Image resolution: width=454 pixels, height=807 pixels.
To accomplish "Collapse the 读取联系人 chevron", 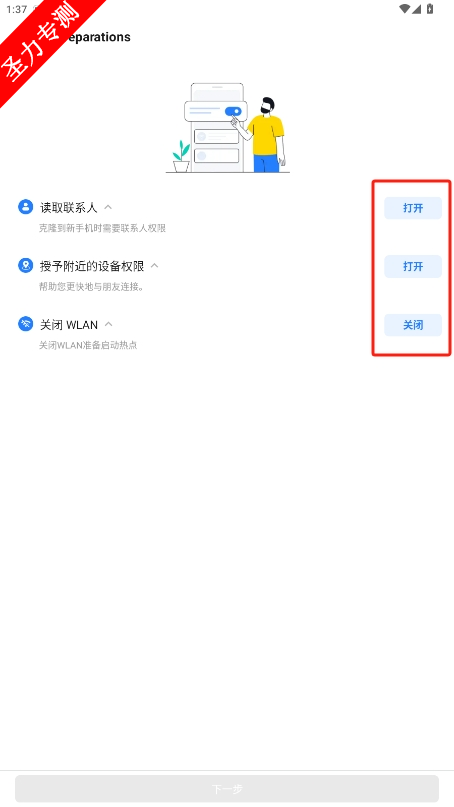I will [108, 207].
